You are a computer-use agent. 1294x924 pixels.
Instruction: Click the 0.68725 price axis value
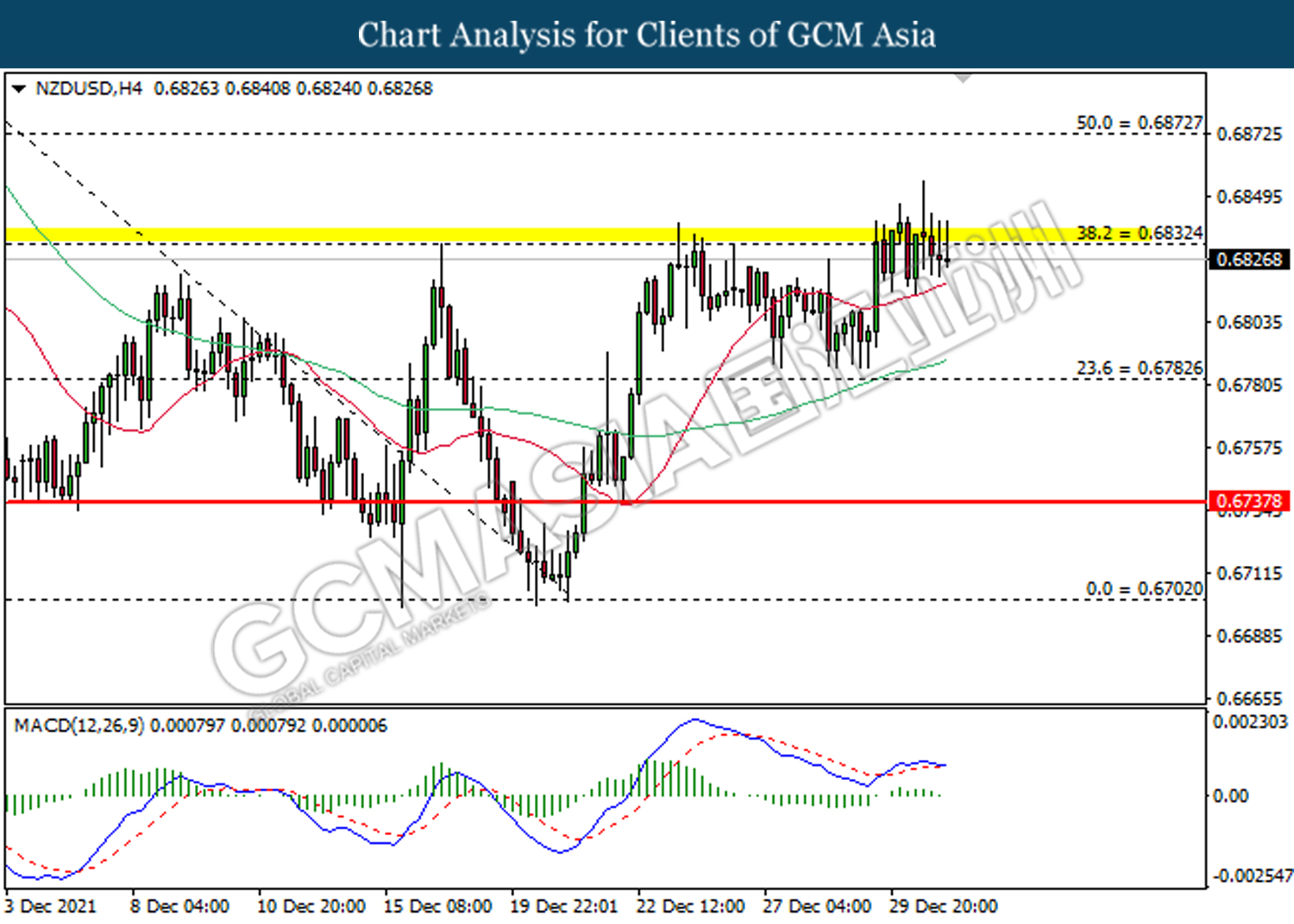click(1249, 134)
